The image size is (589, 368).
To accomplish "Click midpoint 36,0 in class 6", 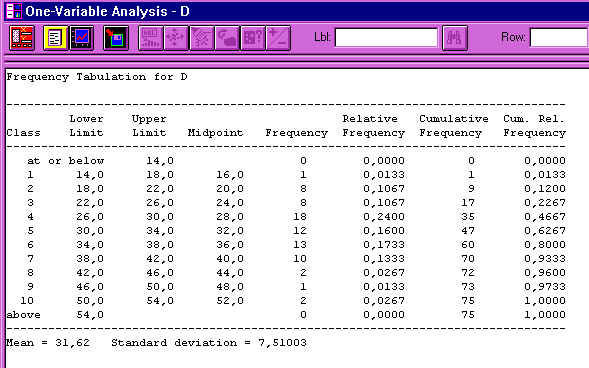I will 230,245.
